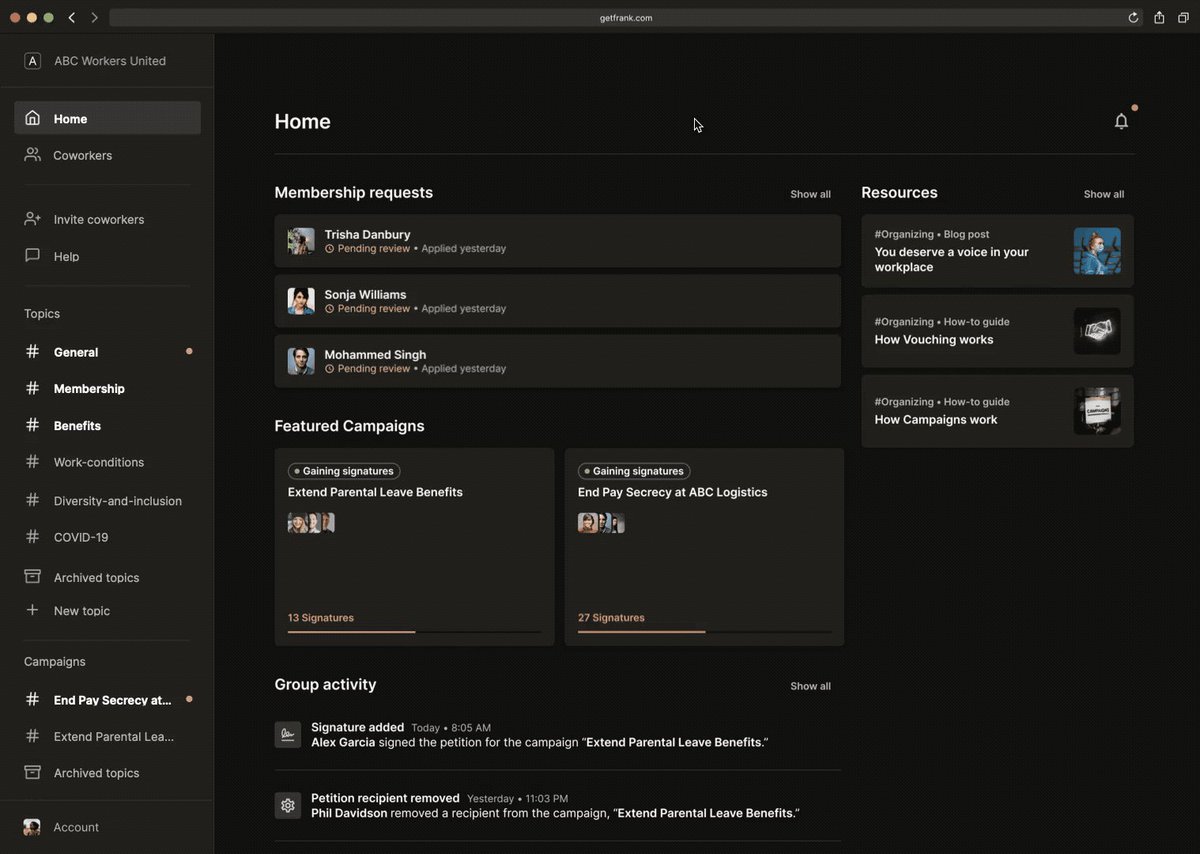Click signer avatars on End Pay Secrecy card
Screen dimensions: 1200x854
[x=601, y=523]
